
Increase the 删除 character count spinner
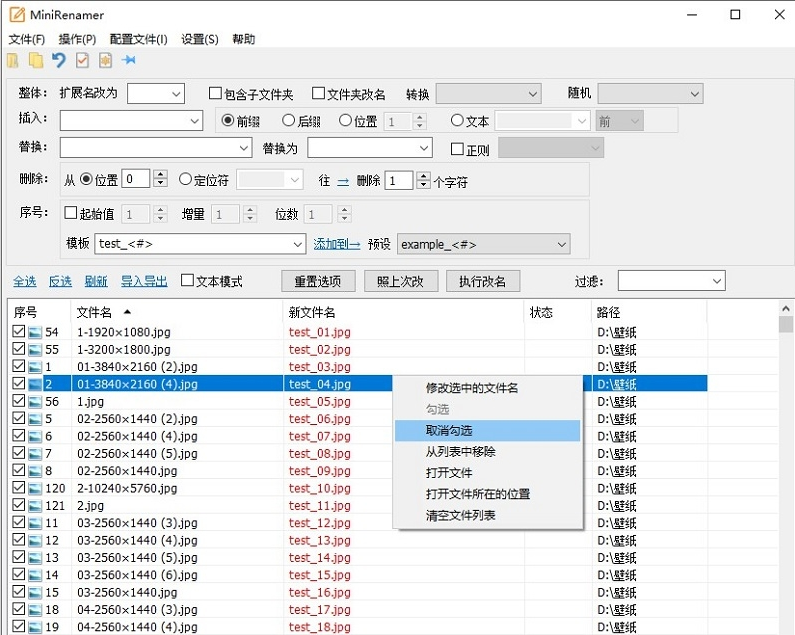(x=423, y=176)
